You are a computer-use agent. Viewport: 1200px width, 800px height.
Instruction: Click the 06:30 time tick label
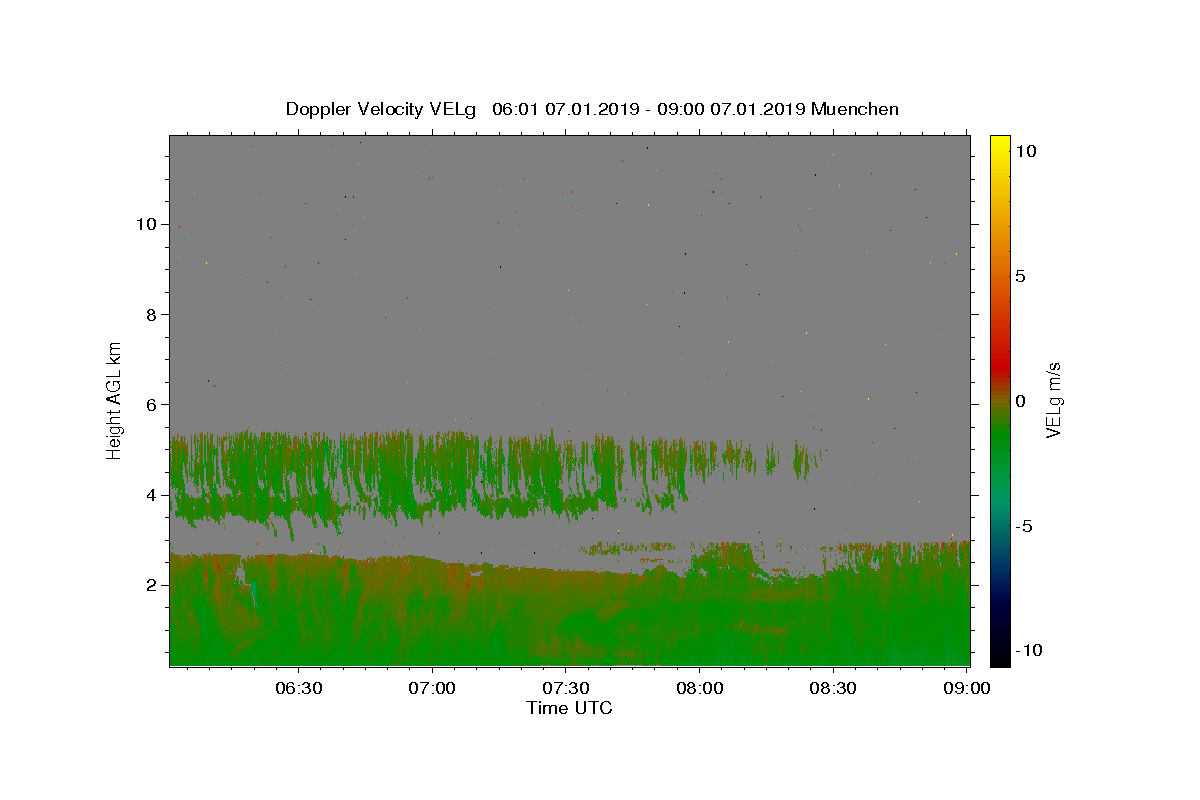click(299, 689)
